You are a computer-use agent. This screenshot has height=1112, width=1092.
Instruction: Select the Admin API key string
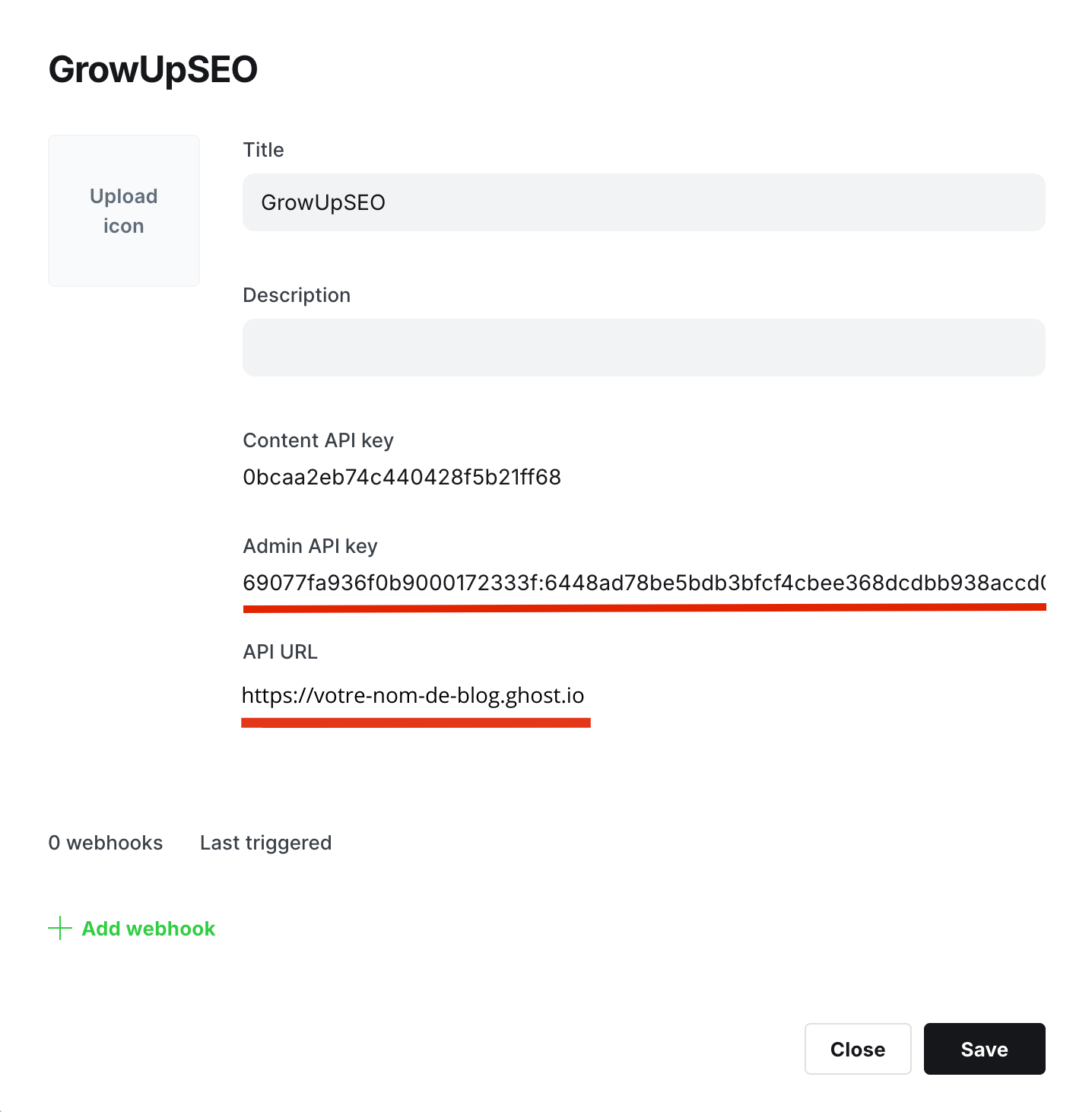[643, 583]
